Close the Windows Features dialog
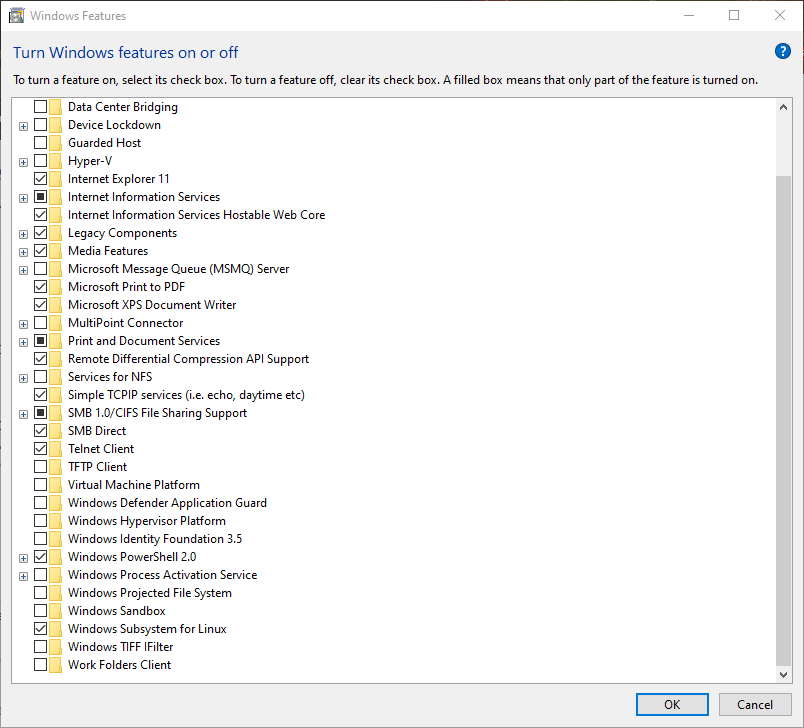This screenshot has width=804, height=728. coord(779,15)
